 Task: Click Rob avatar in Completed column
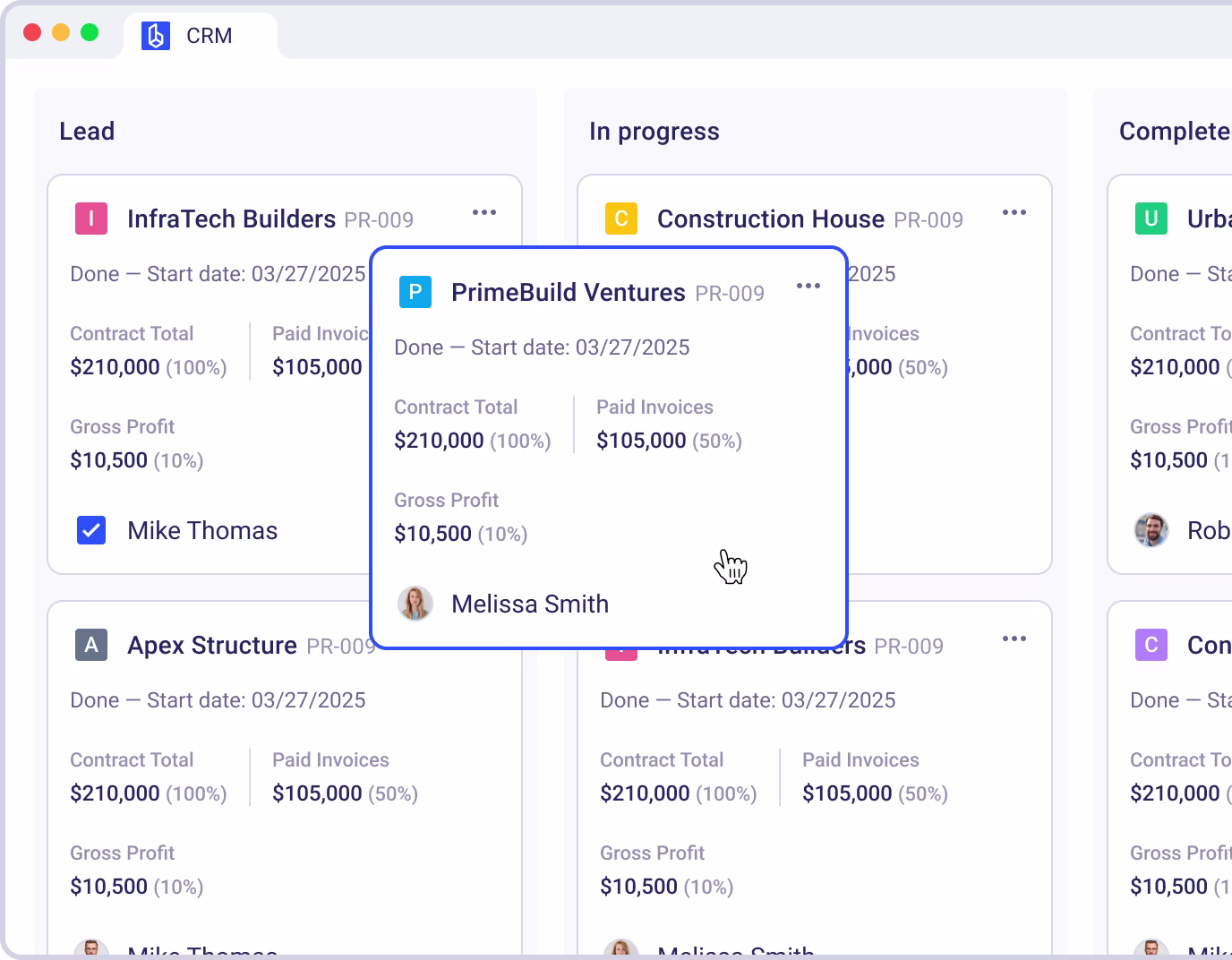[1151, 530]
